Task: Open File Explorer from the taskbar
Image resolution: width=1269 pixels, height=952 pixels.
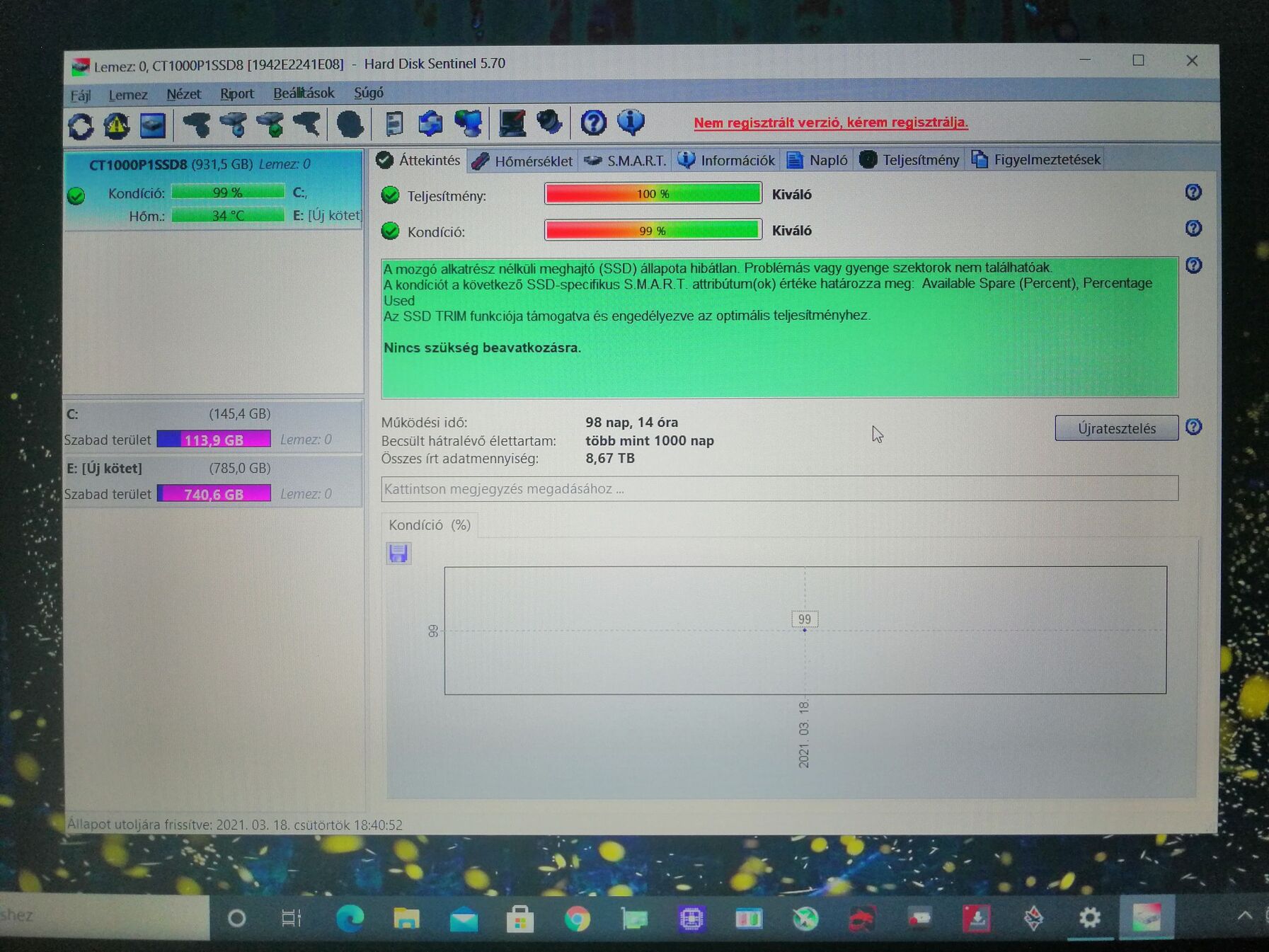Action: pos(406,919)
